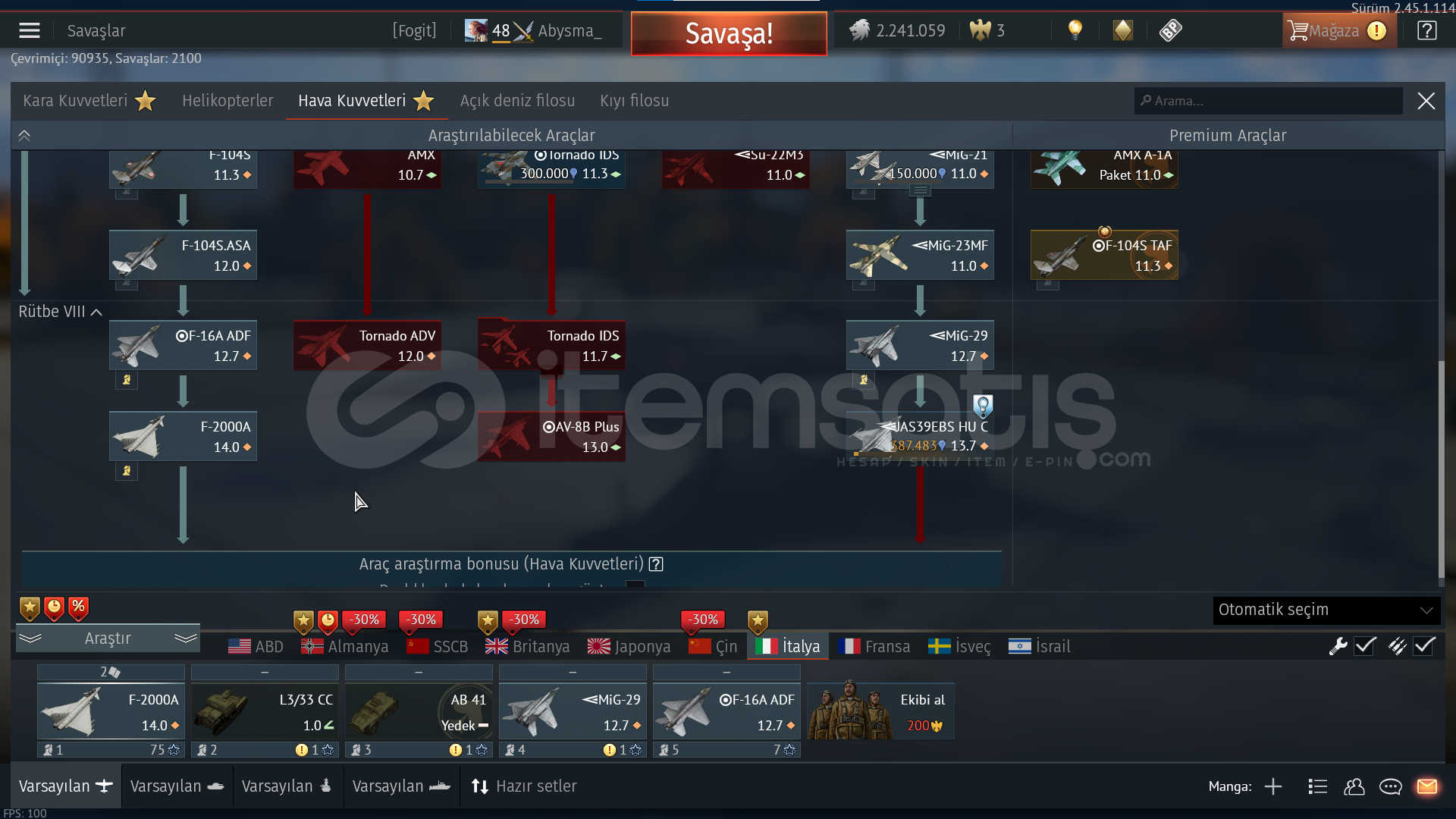1456x819 pixels.
Task: Select the Tornado ADV tree card
Action: click(x=367, y=345)
